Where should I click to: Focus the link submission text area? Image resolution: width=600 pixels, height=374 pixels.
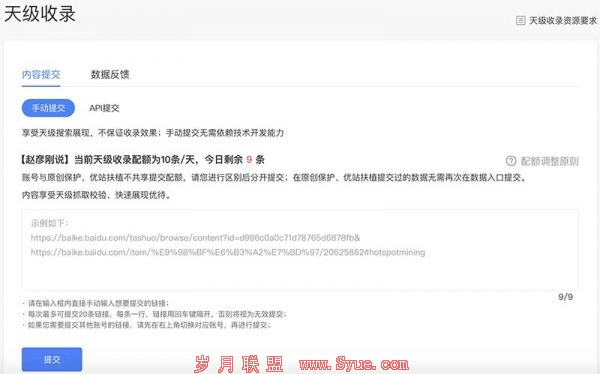[300, 250]
